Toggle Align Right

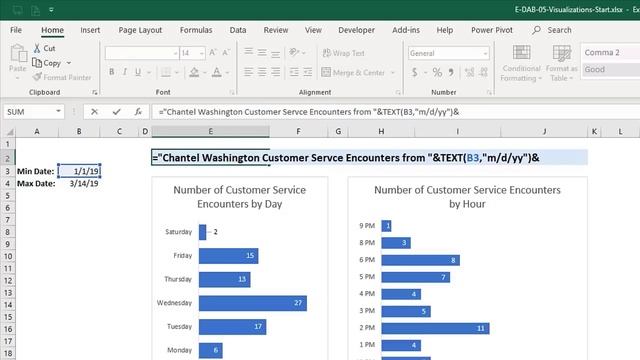(276, 72)
